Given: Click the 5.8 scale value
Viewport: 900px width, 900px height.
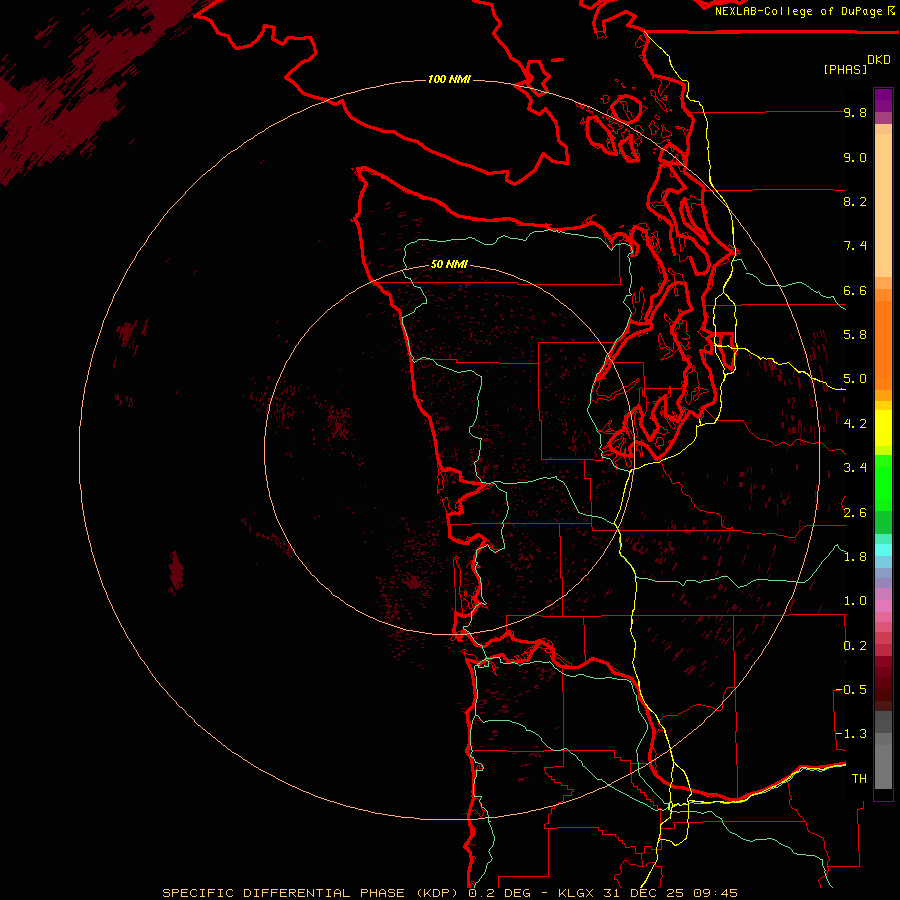Looking at the screenshot, I should point(855,335).
